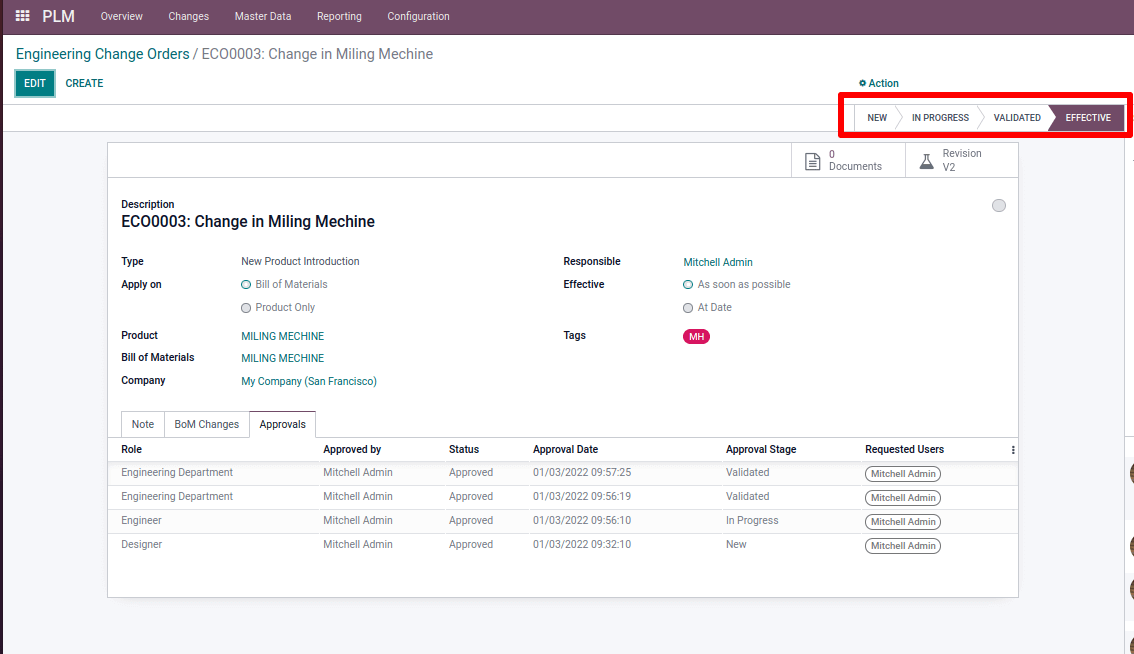Viewport: 1134px width, 654px height.
Task: Switch to the BoM Changes tab
Action: pyautogui.click(x=207, y=424)
